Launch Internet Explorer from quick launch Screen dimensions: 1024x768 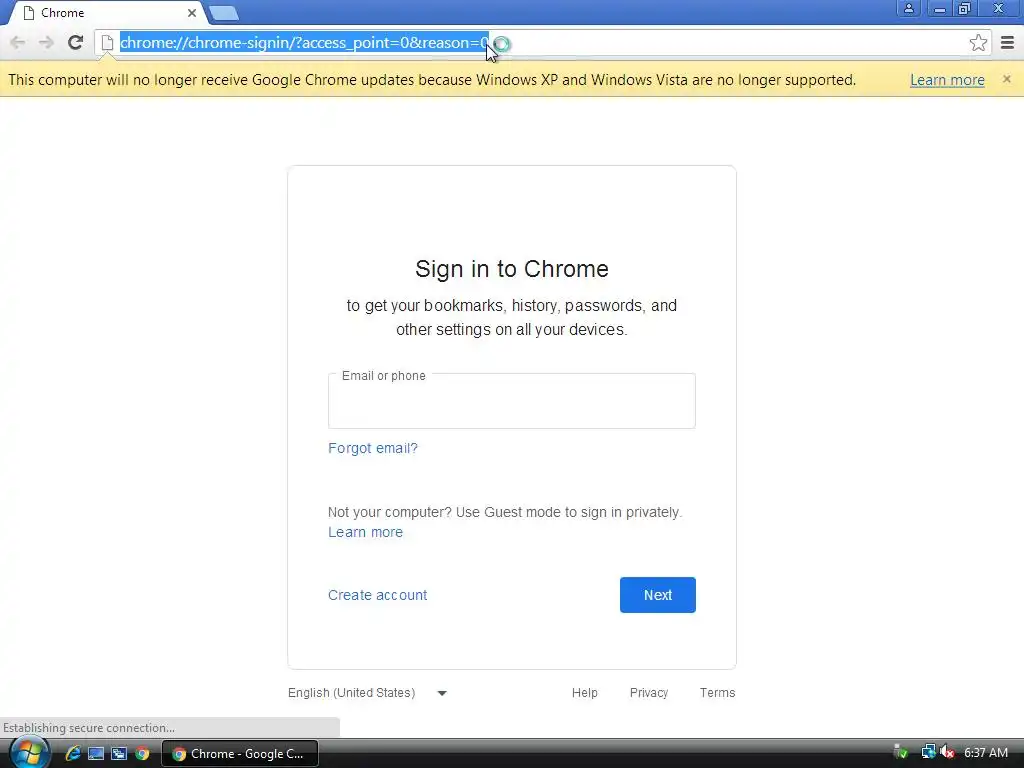coord(72,754)
